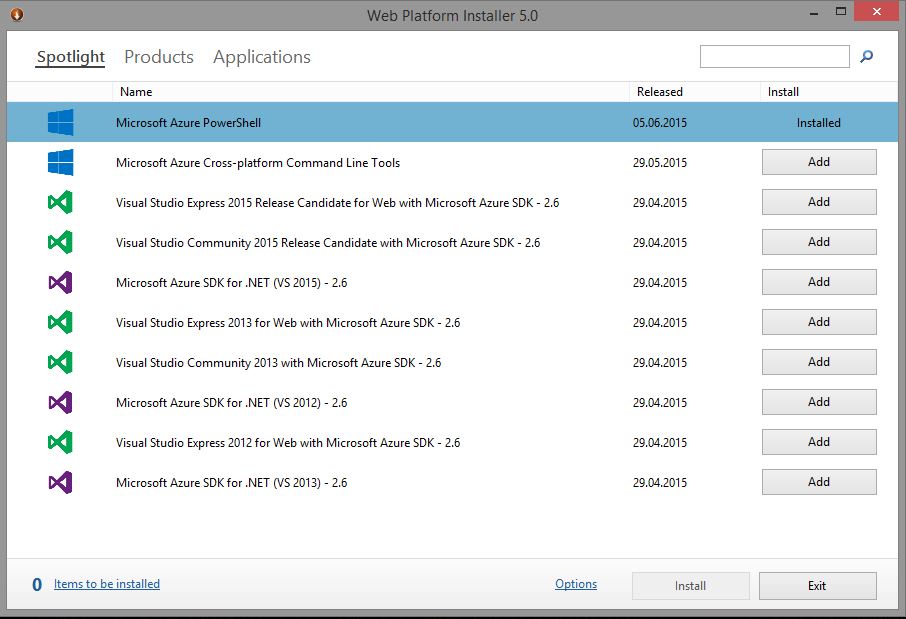Click icon for Azure SDK for .NET (VS 2015)
This screenshot has height=619, width=906.
coord(60,282)
